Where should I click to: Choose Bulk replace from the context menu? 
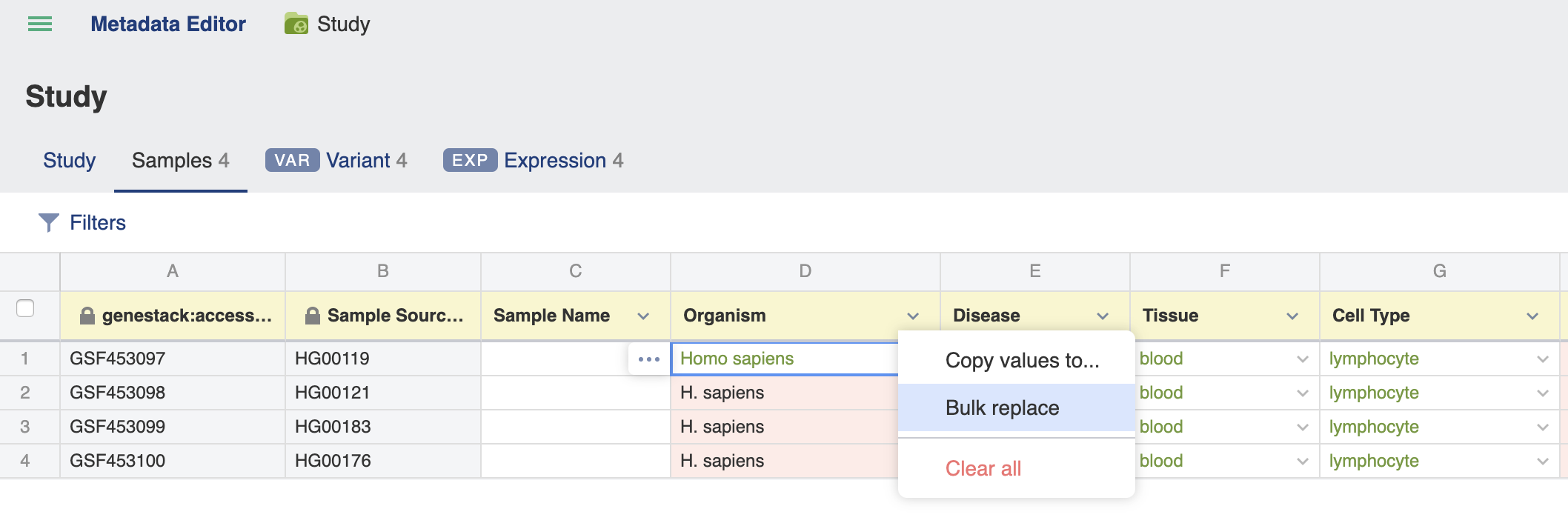1017,407
